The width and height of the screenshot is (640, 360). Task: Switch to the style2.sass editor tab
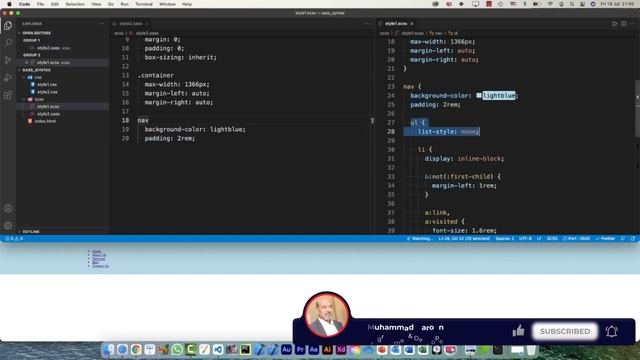131,24
